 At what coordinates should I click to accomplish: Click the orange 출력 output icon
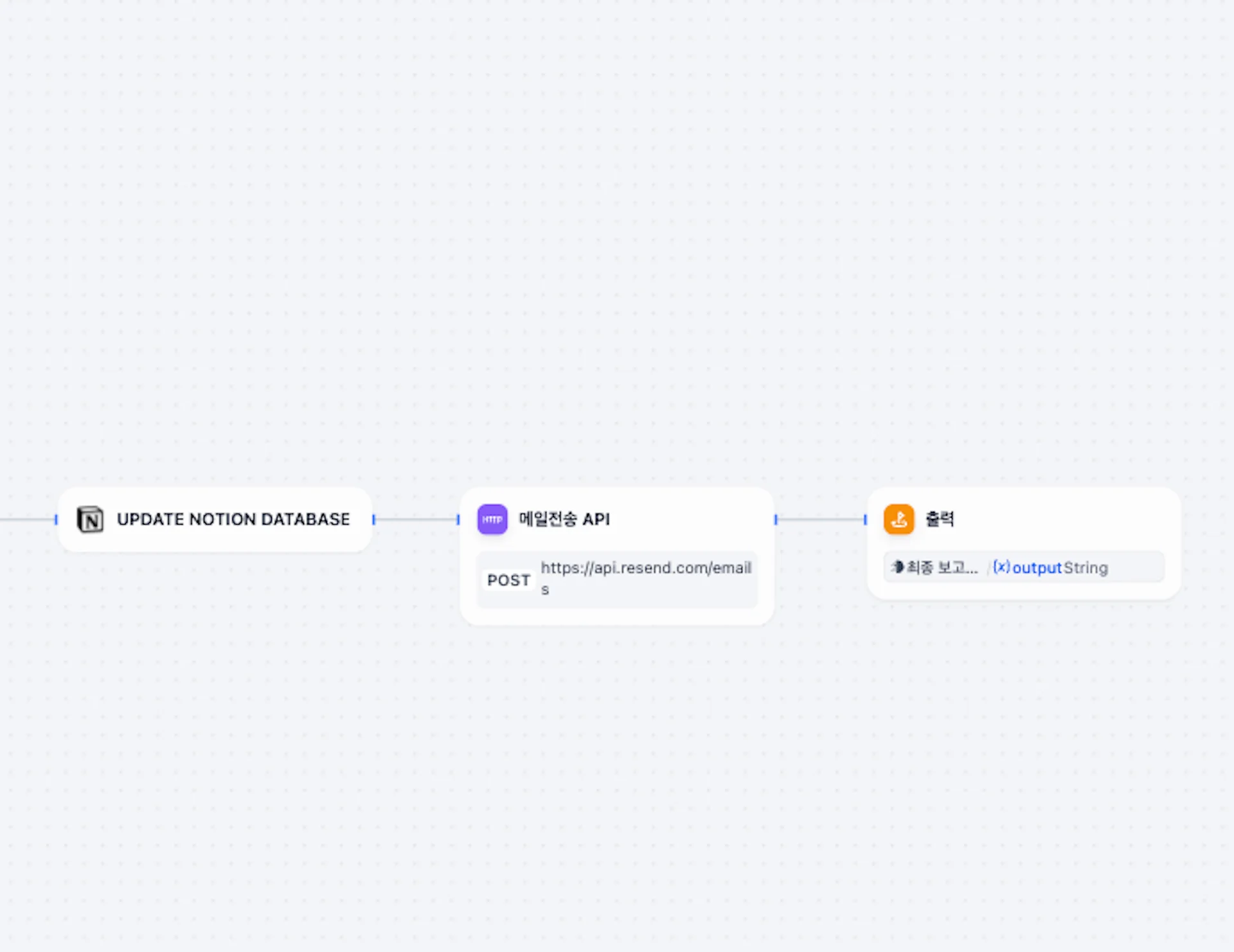pos(899,519)
